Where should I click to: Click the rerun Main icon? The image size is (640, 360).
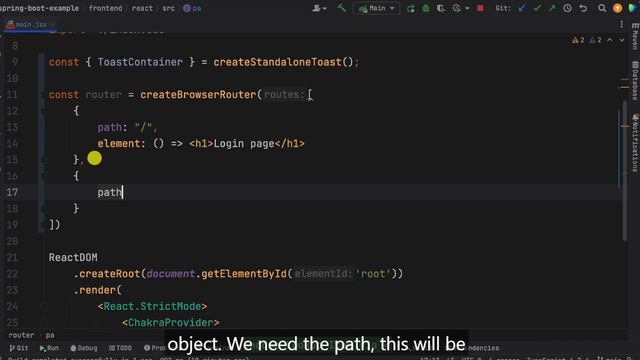coord(411,8)
